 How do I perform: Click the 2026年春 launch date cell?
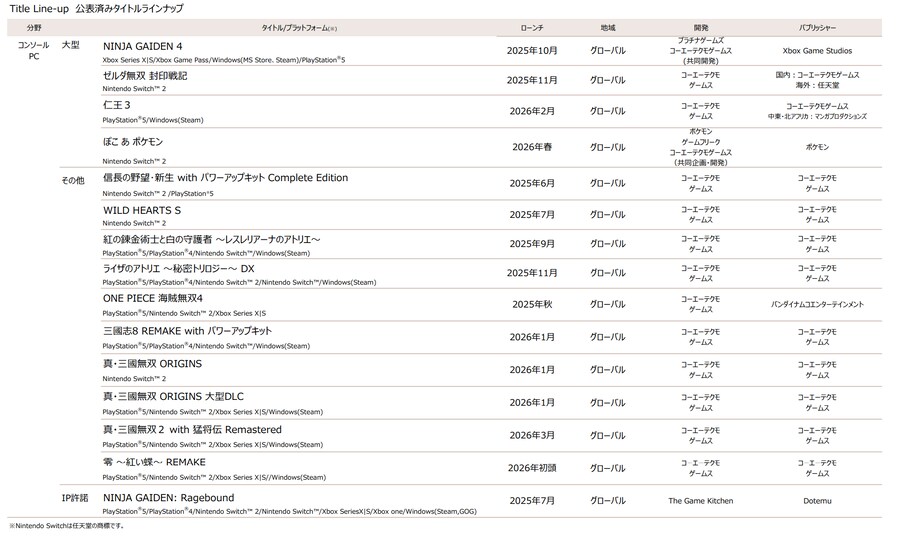point(532,147)
